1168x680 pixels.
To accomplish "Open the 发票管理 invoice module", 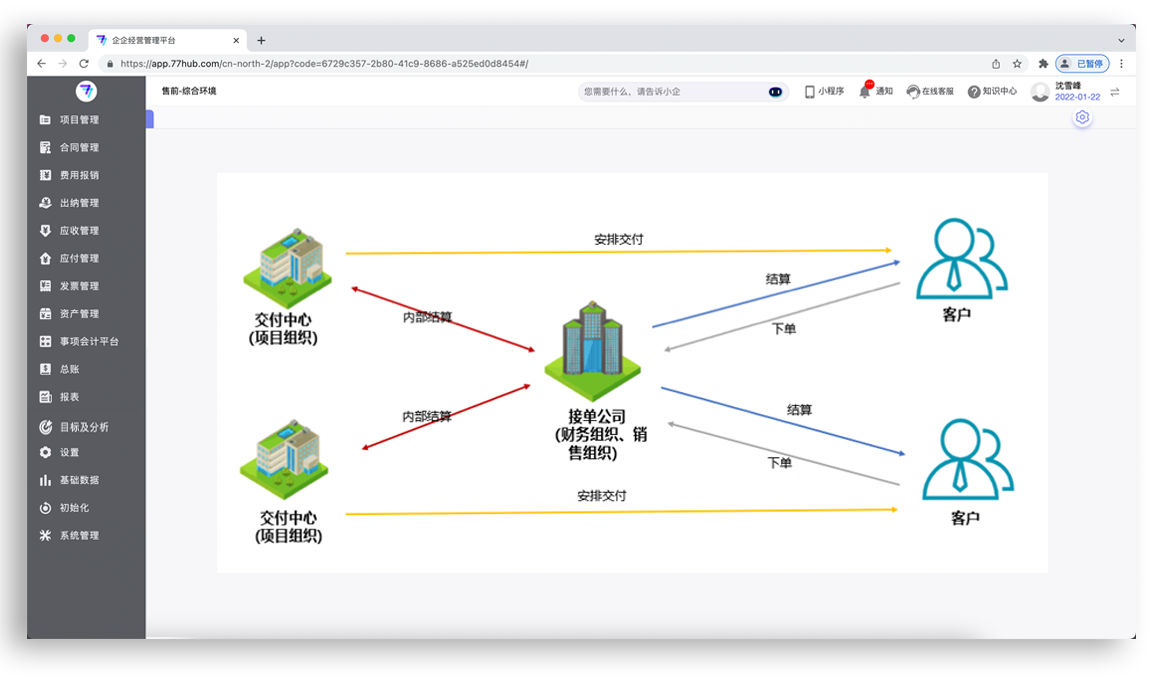I will point(78,286).
